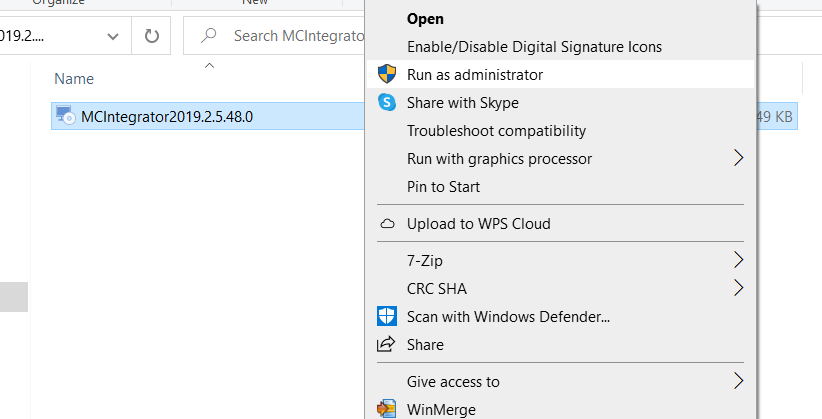
Task: Select Troubleshoot compatibility
Action: tap(560, 131)
